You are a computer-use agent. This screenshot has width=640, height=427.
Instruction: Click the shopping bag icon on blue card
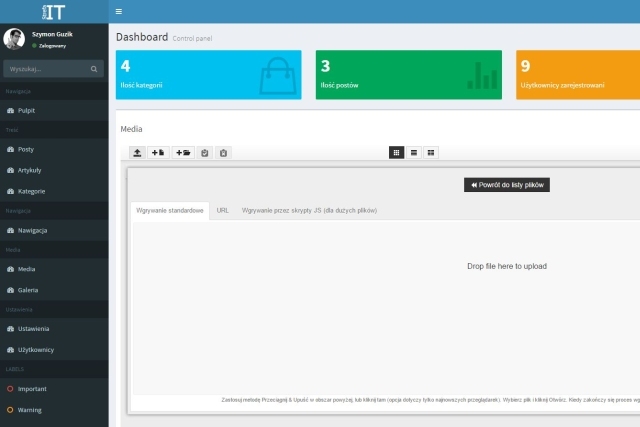[278, 76]
